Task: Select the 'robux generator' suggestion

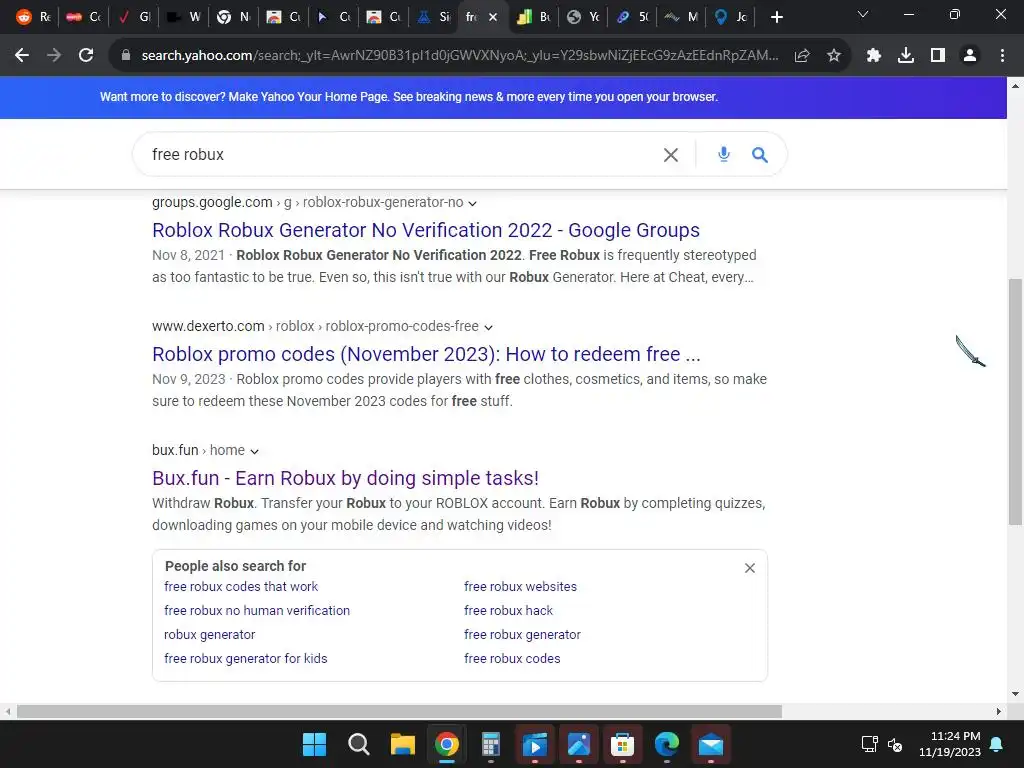Action: pos(210,635)
